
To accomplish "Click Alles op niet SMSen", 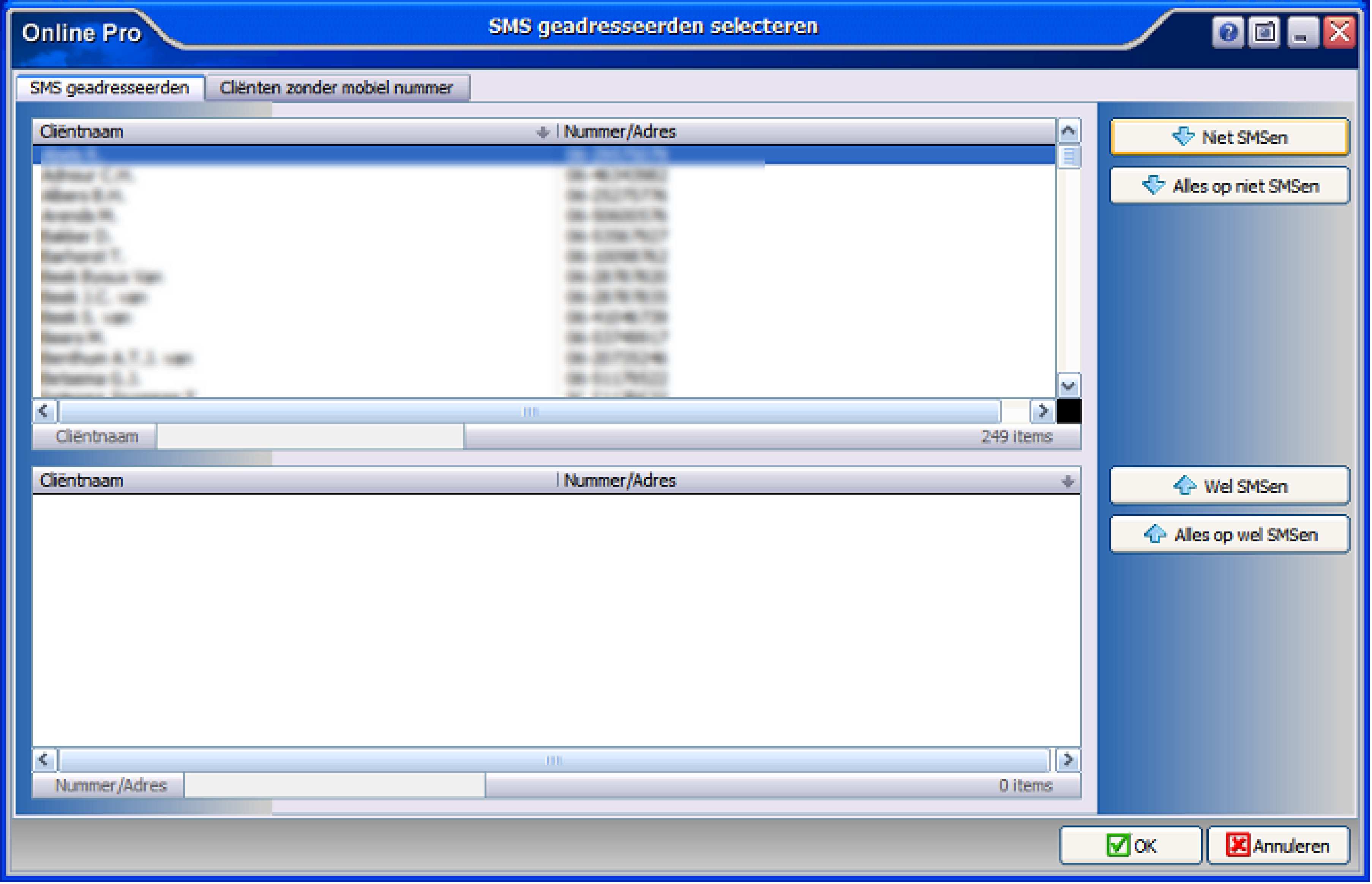I will (x=1230, y=186).
